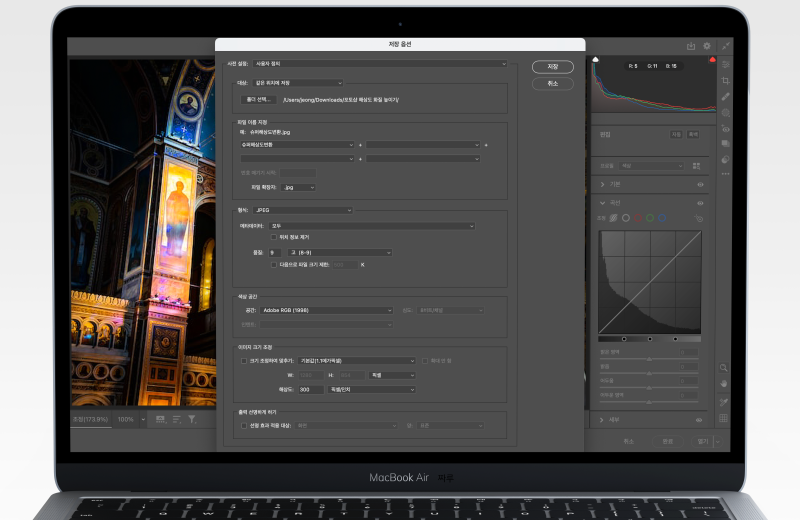Open Camera Raw preferences gear icon
The width and height of the screenshot is (800, 520).
(707, 46)
